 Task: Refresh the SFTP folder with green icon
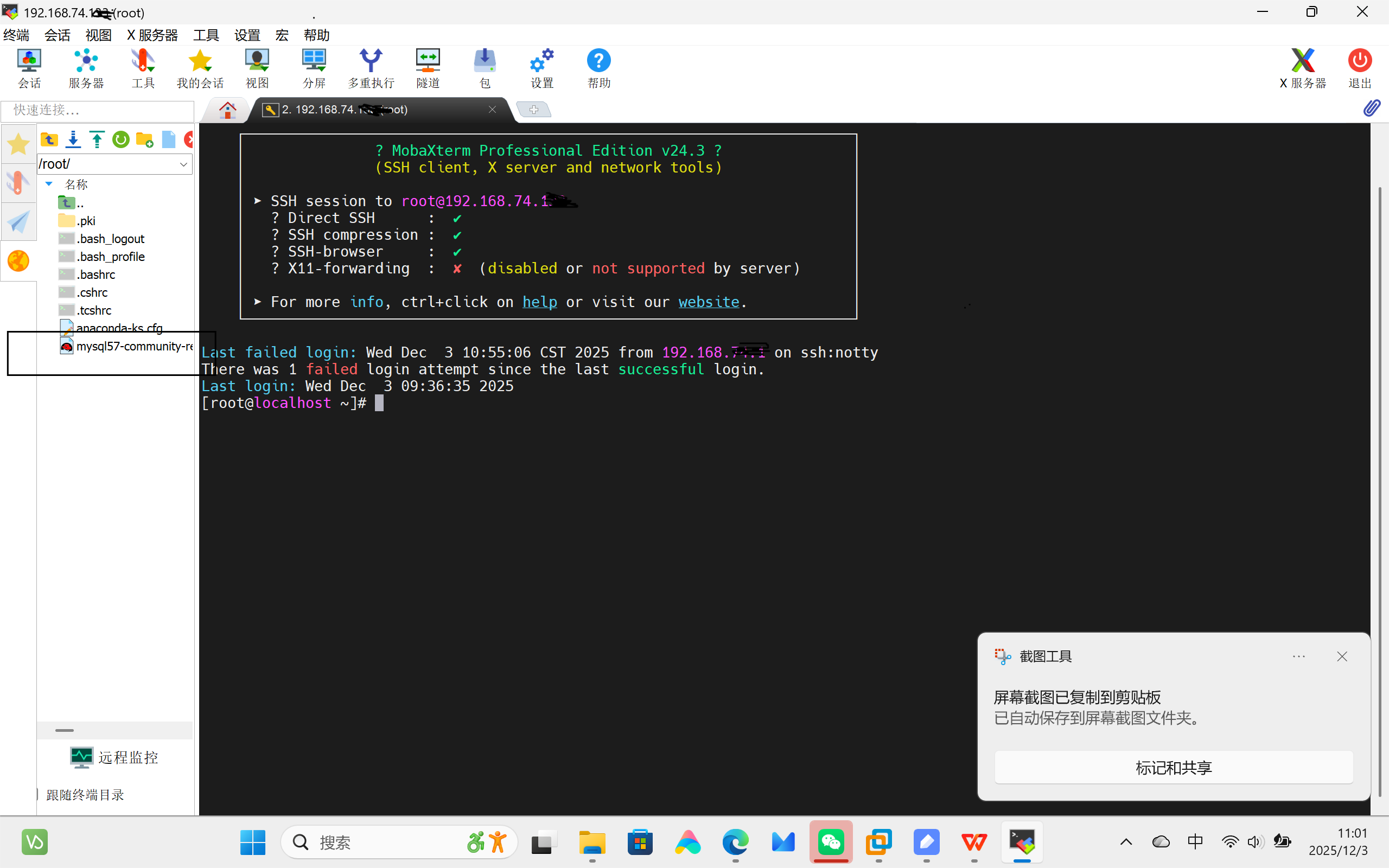click(x=120, y=139)
